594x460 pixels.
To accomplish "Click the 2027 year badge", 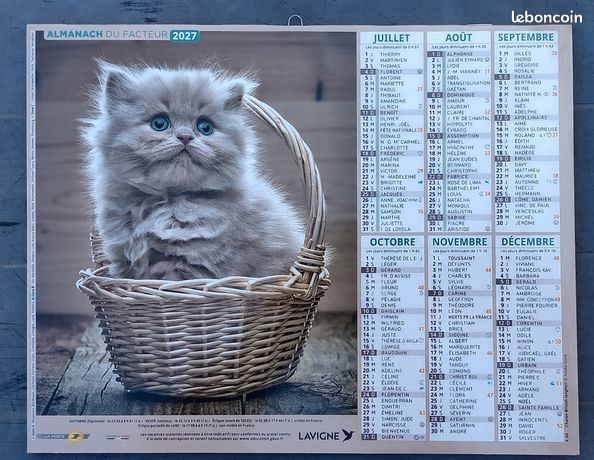I will [184, 36].
